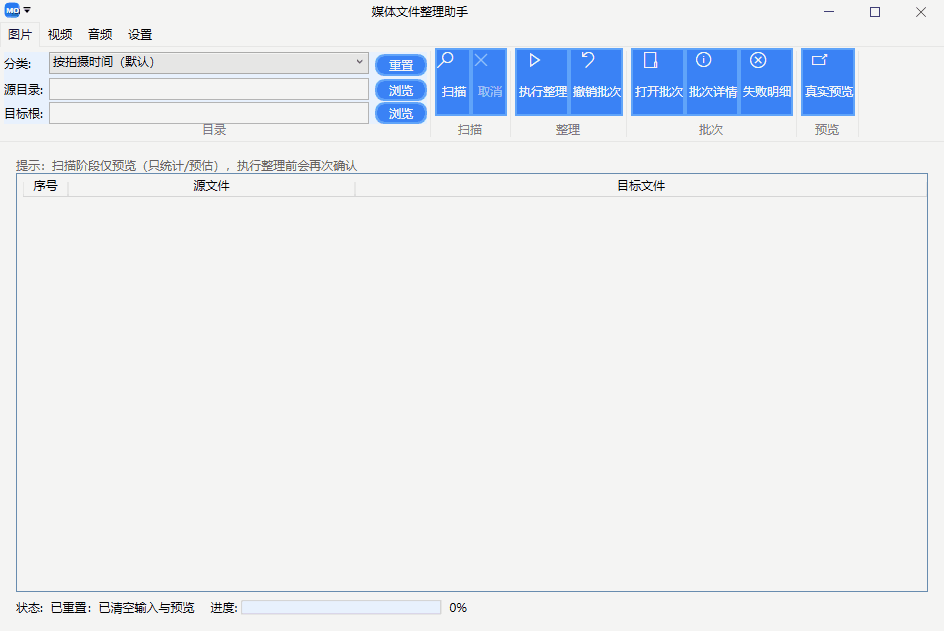Click the 扫描 magnifier scan button
944x631 pixels.
[x=453, y=82]
